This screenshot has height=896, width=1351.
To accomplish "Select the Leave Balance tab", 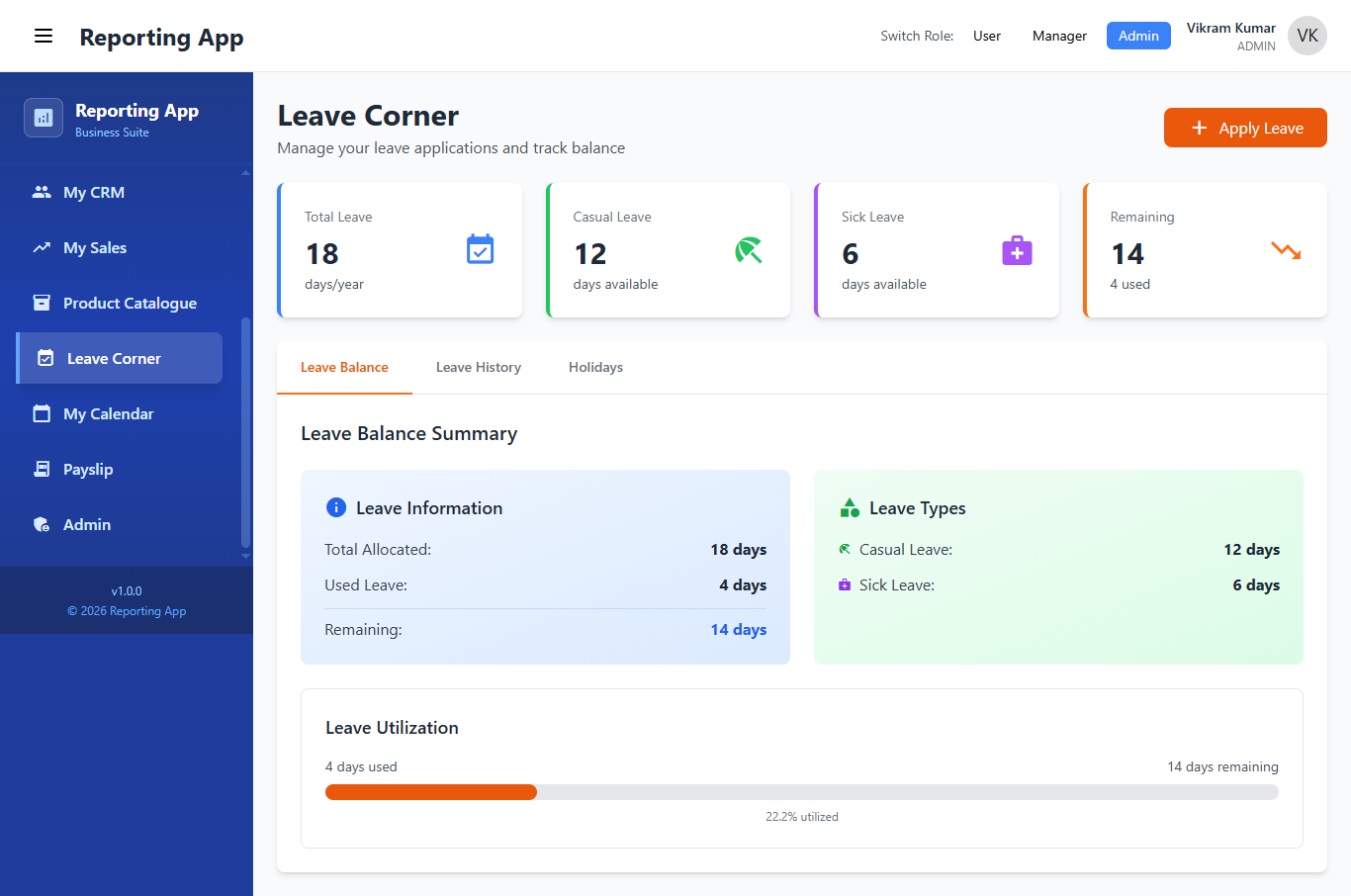I will 344,367.
